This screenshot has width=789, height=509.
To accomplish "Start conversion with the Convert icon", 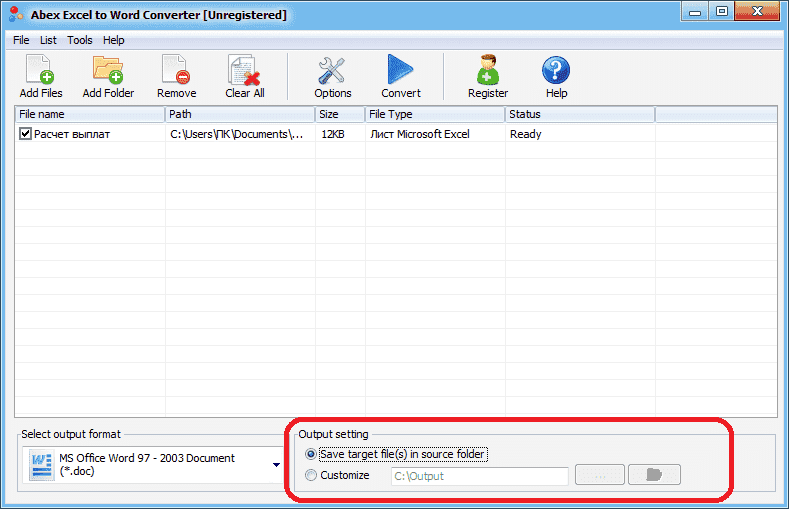I will pyautogui.click(x=400, y=70).
